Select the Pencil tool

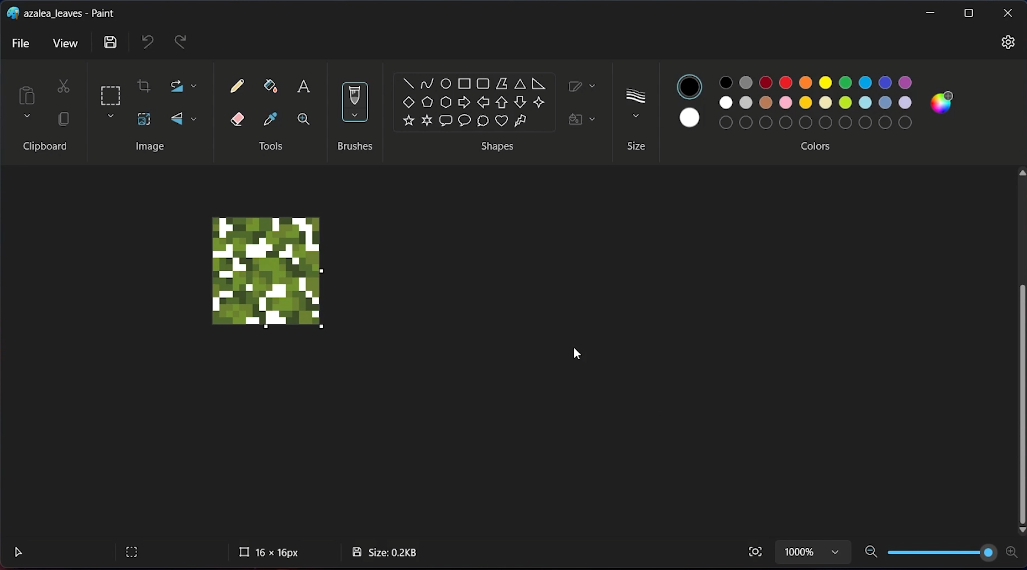[237, 87]
